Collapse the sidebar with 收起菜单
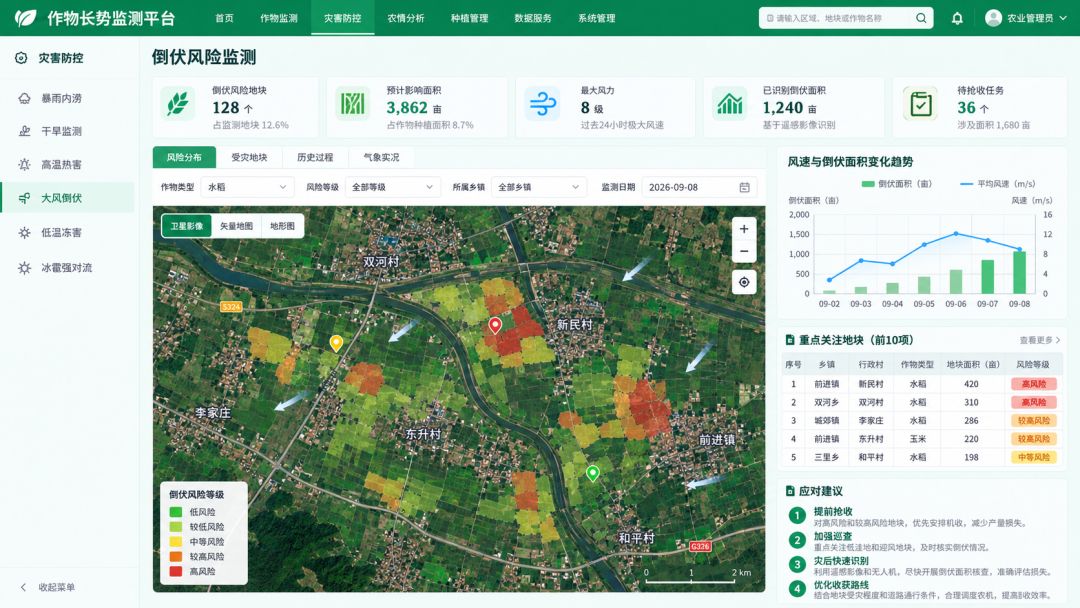 [x=48, y=587]
